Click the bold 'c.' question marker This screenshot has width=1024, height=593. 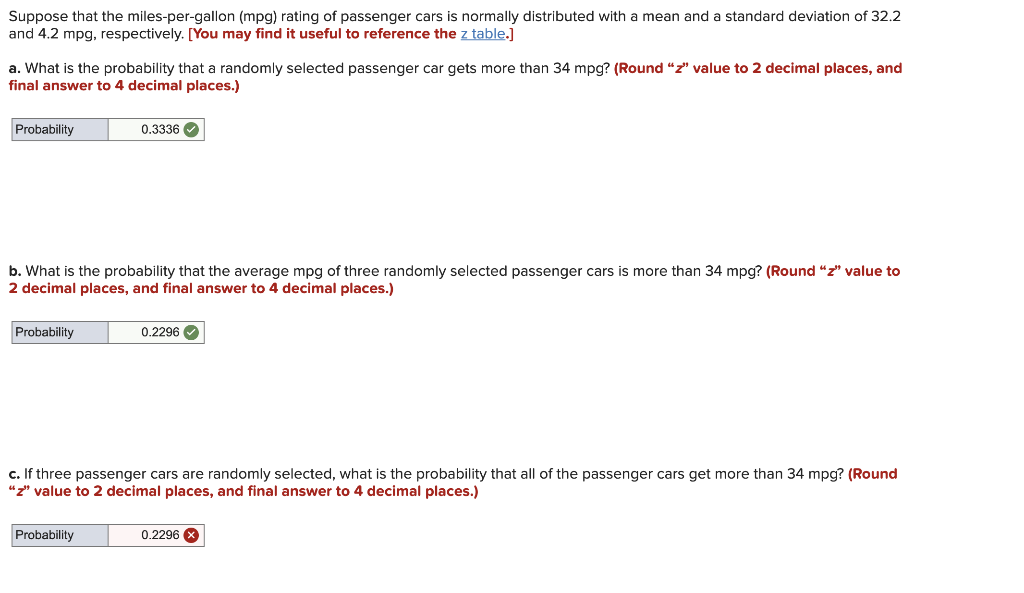14,474
